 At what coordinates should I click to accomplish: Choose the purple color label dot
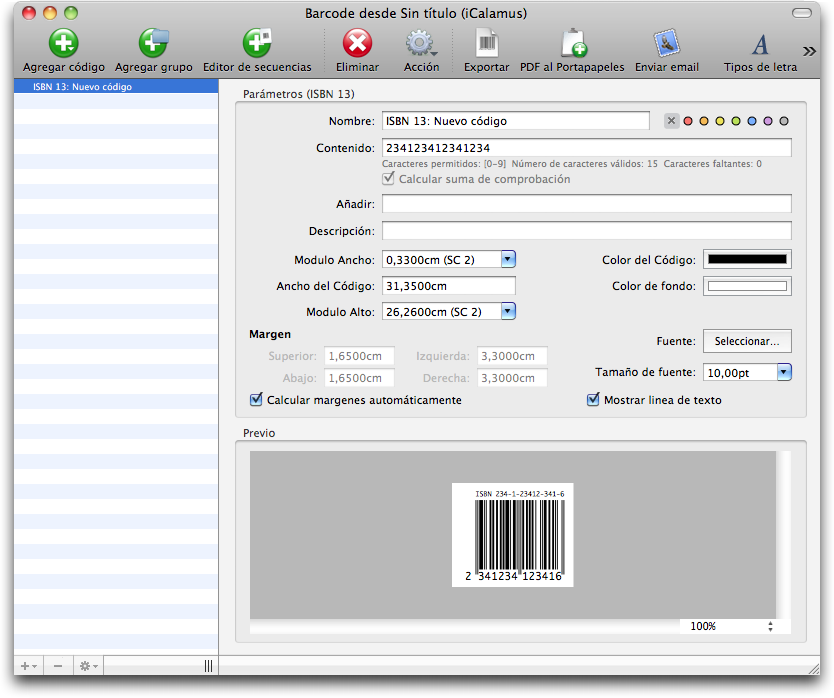point(768,121)
